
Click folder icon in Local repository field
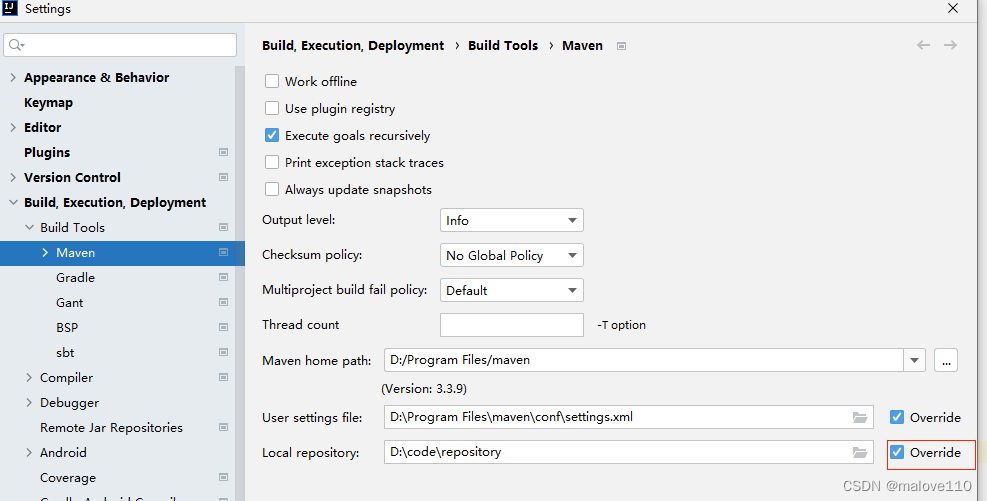click(860, 453)
